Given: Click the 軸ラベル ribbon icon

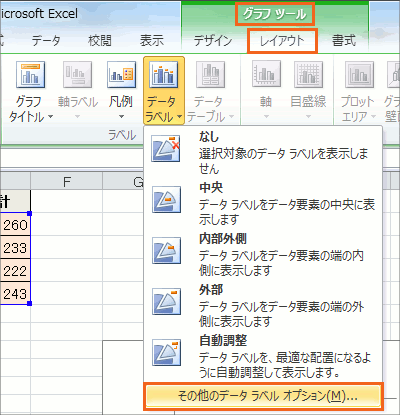Looking at the screenshot, I should 77,74.
